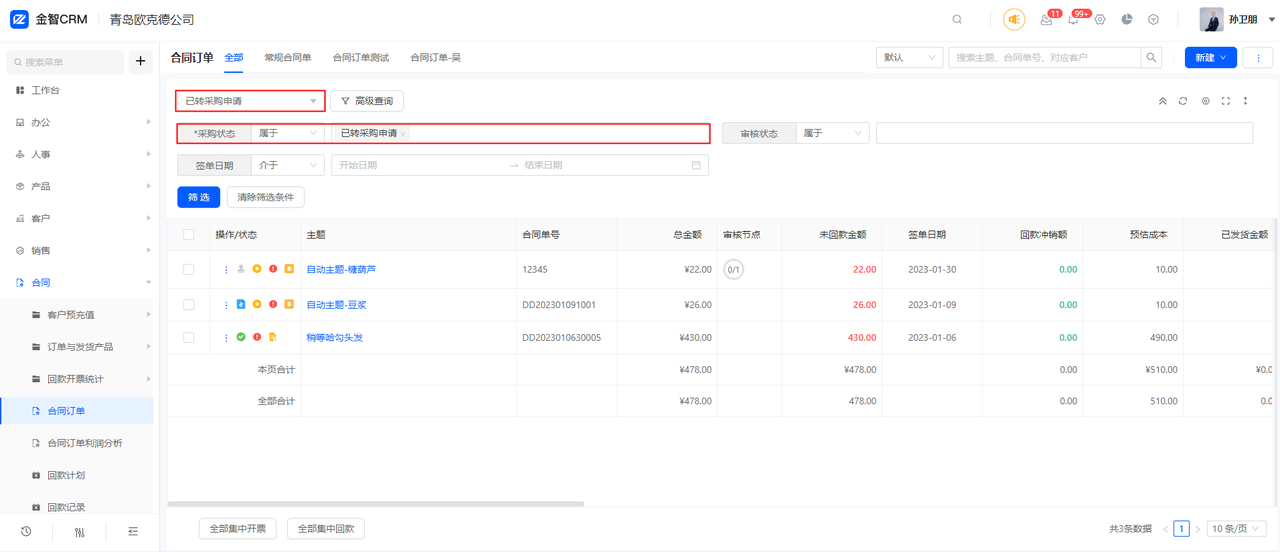Click the green check status icon in 稍等哈勾头发 row
Image resolution: width=1280 pixels, height=552 pixels.
click(241, 338)
